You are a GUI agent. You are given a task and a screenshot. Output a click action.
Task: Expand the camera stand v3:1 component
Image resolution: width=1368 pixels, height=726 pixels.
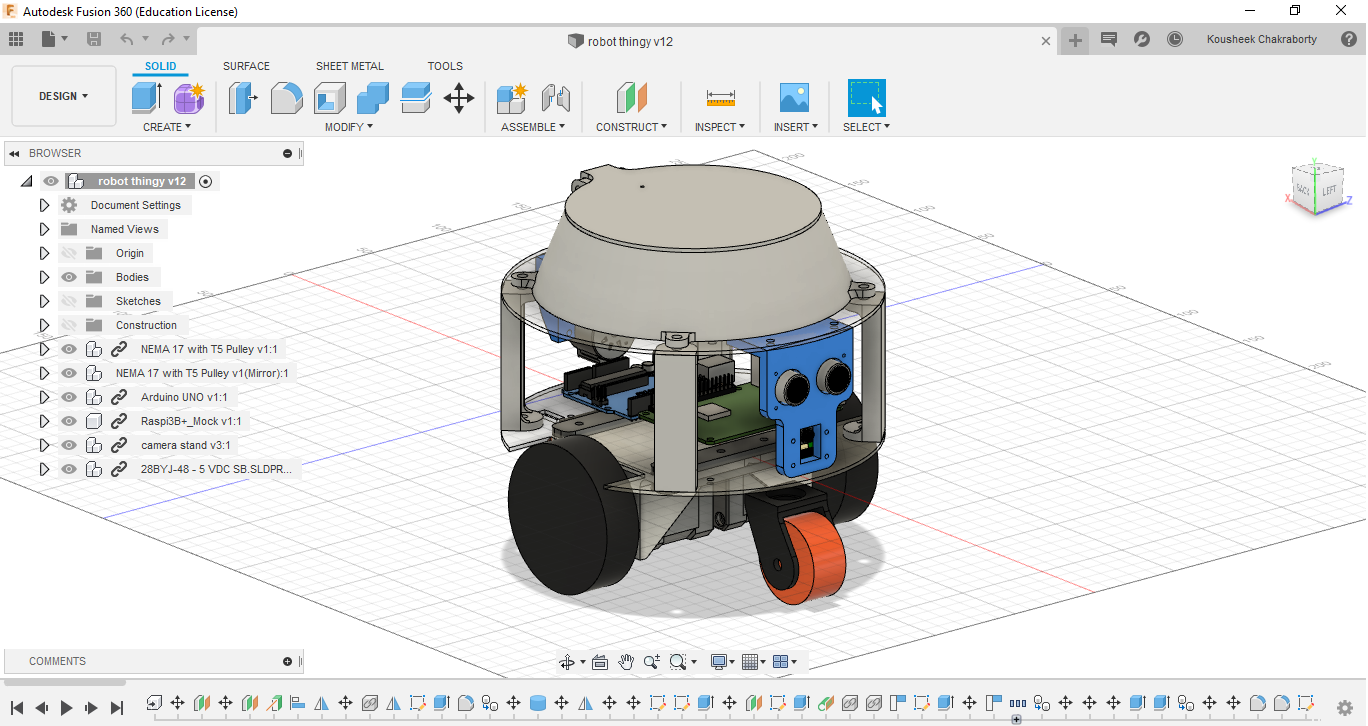(44, 445)
